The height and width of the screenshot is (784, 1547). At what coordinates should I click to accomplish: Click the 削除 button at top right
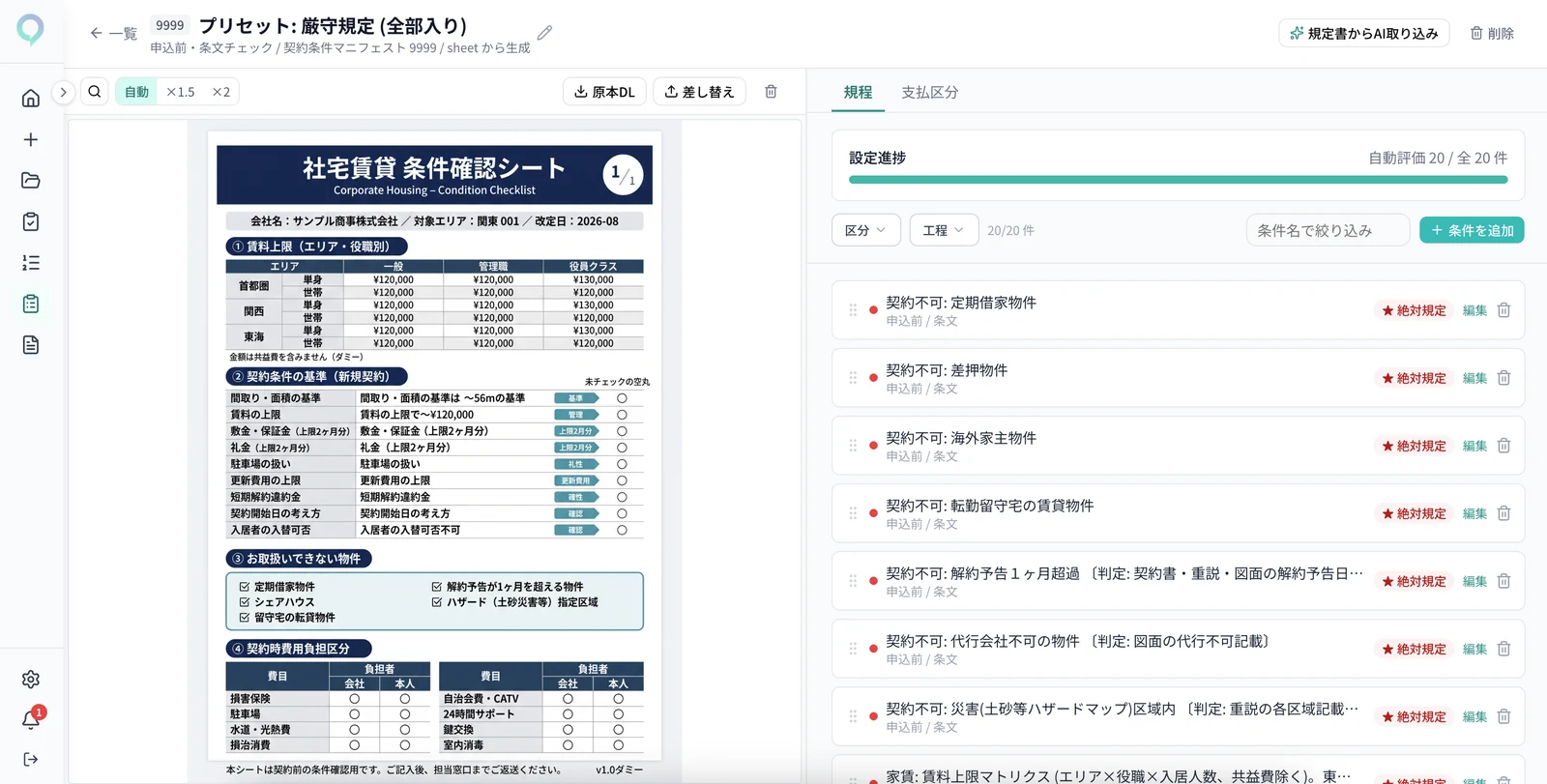pyautogui.click(x=1492, y=33)
